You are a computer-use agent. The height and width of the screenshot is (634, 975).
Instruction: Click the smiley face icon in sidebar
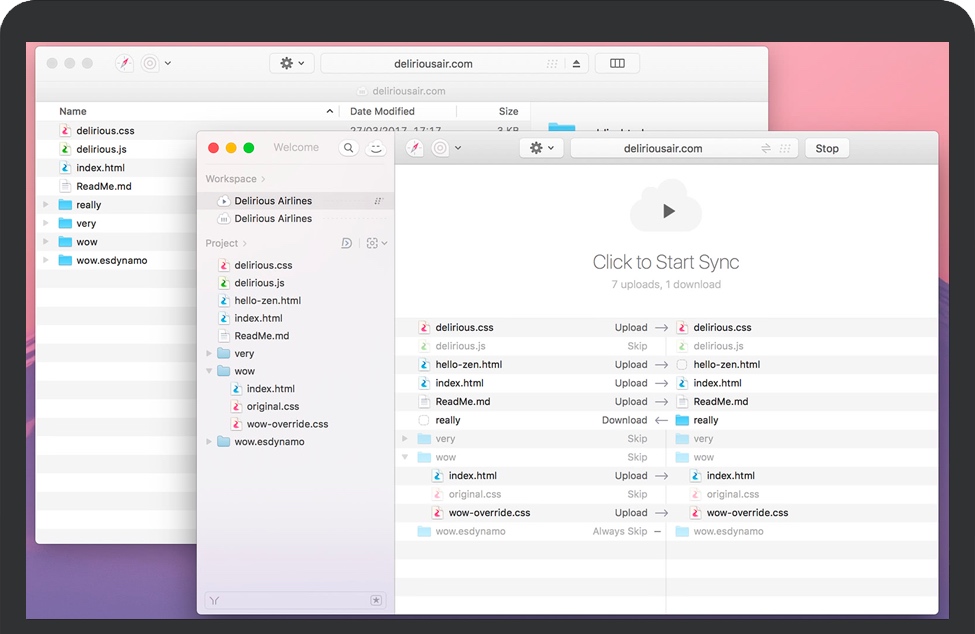coord(376,148)
